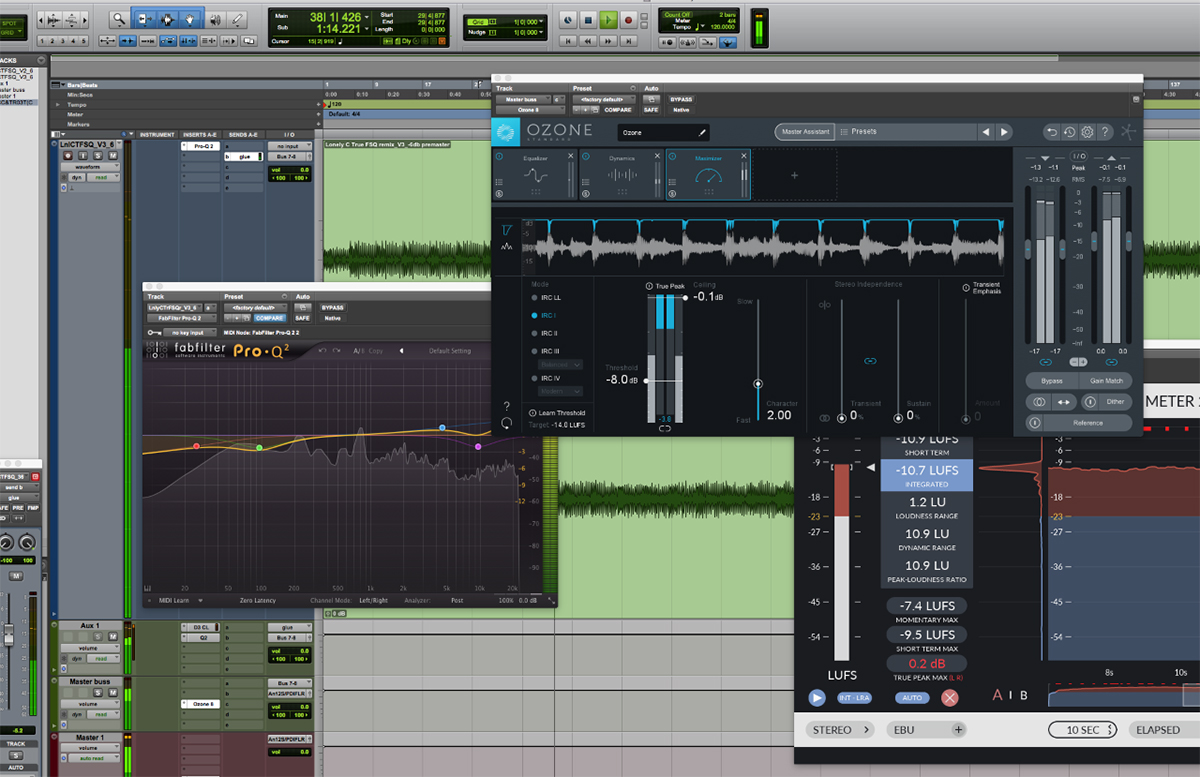Image resolution: width=1200 pixels, height=777 pixels.
Task: Open the Ozone undo history icon
Action: 1069,132
